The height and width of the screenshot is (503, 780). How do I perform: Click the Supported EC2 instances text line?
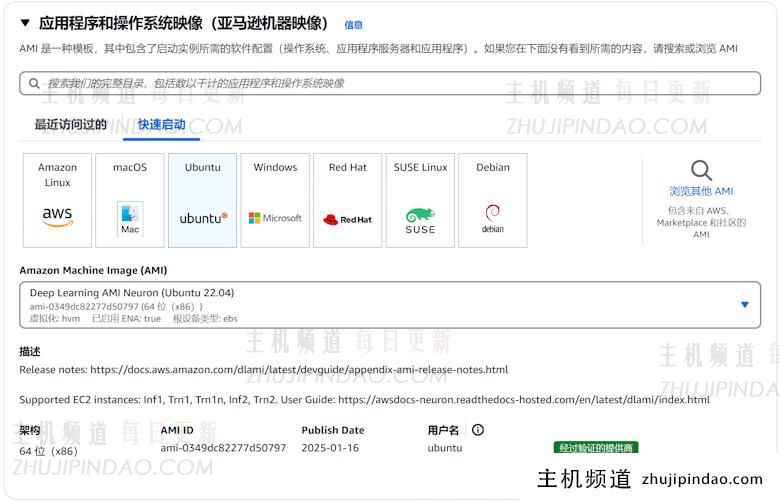[364, 400]
